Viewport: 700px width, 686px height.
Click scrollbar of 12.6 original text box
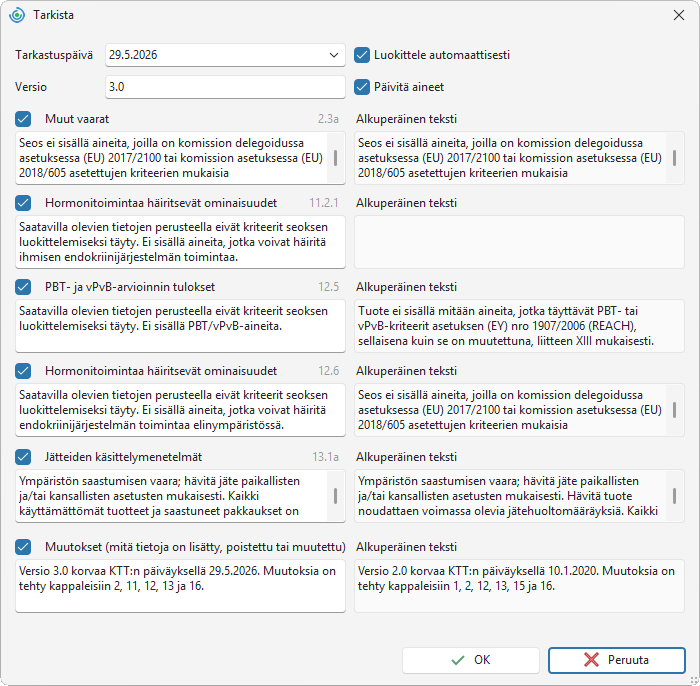tap(674, 410)
